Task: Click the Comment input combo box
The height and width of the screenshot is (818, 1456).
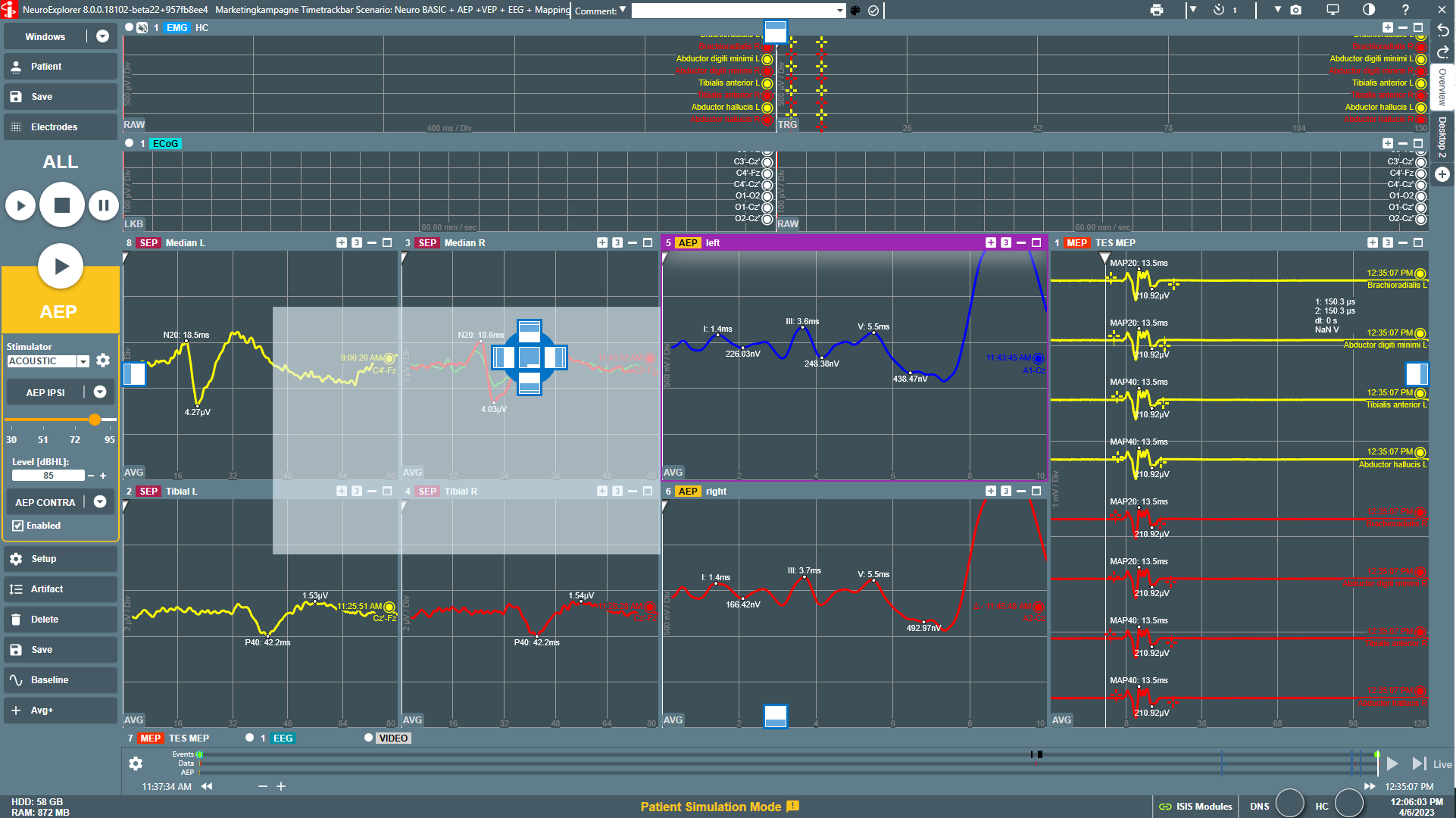Action: [x=738, y=11]
